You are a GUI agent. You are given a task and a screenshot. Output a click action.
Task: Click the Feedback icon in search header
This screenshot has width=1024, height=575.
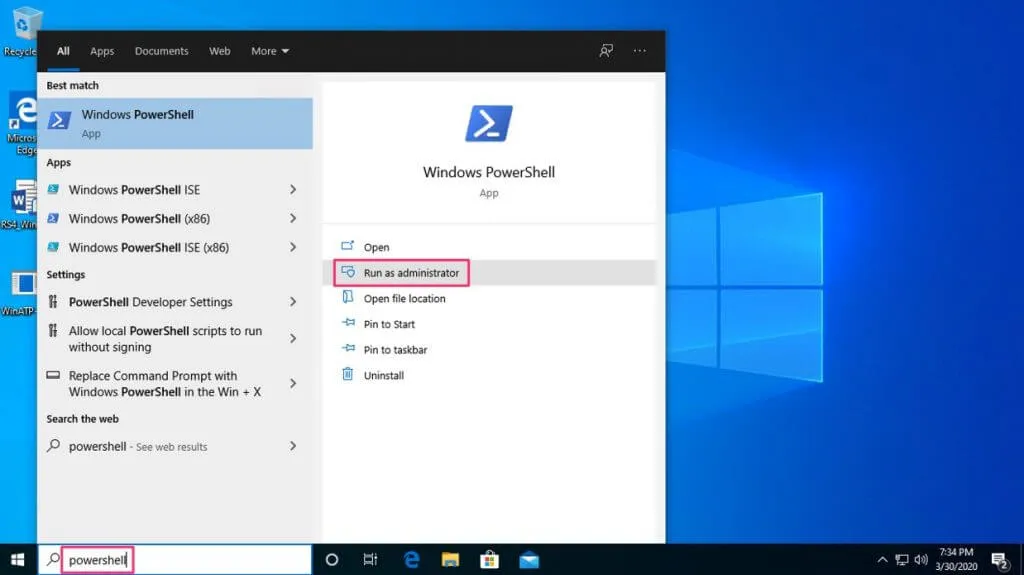[x=606, y=51]
